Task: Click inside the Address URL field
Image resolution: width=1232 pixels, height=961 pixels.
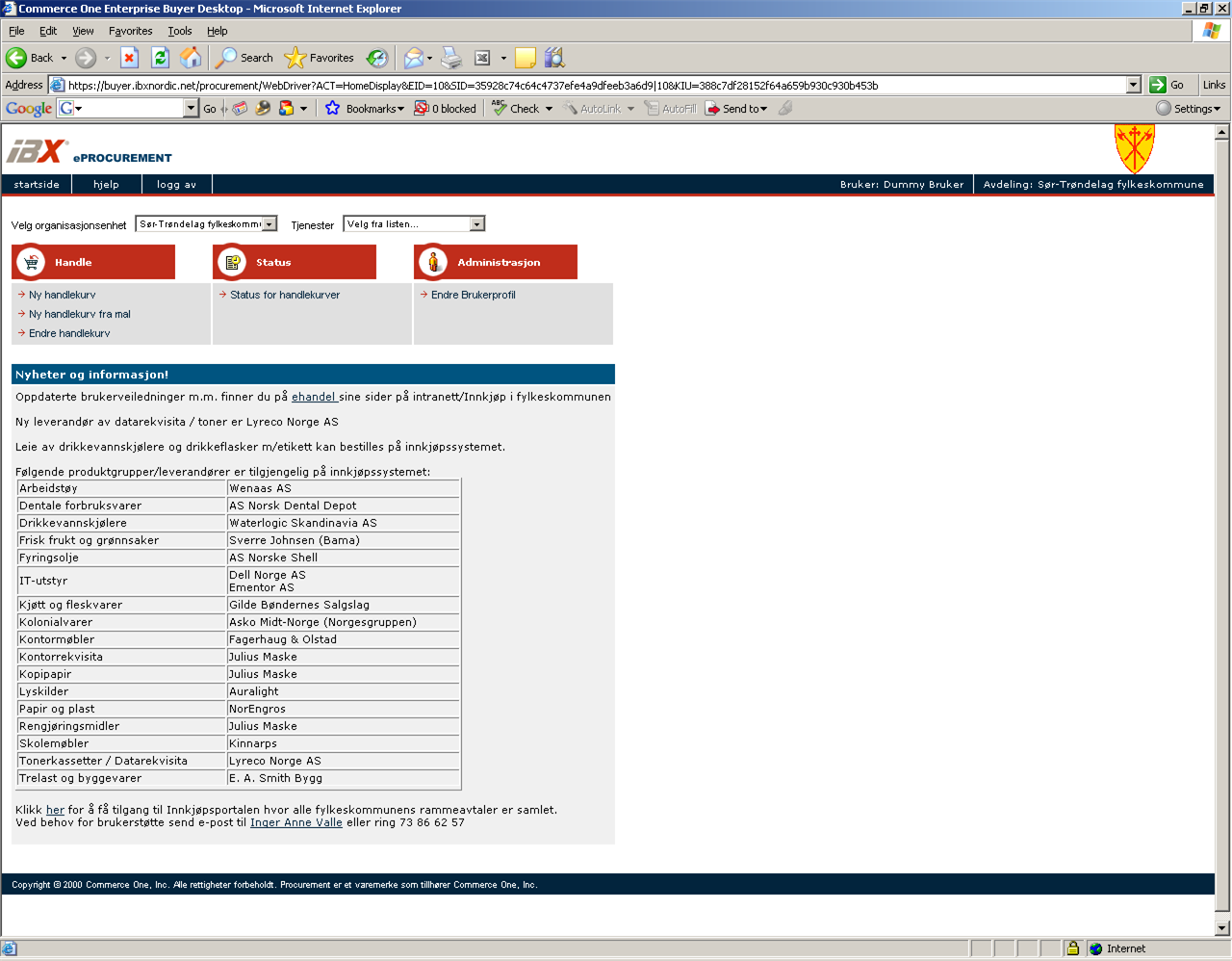Action: pos(596,85)
